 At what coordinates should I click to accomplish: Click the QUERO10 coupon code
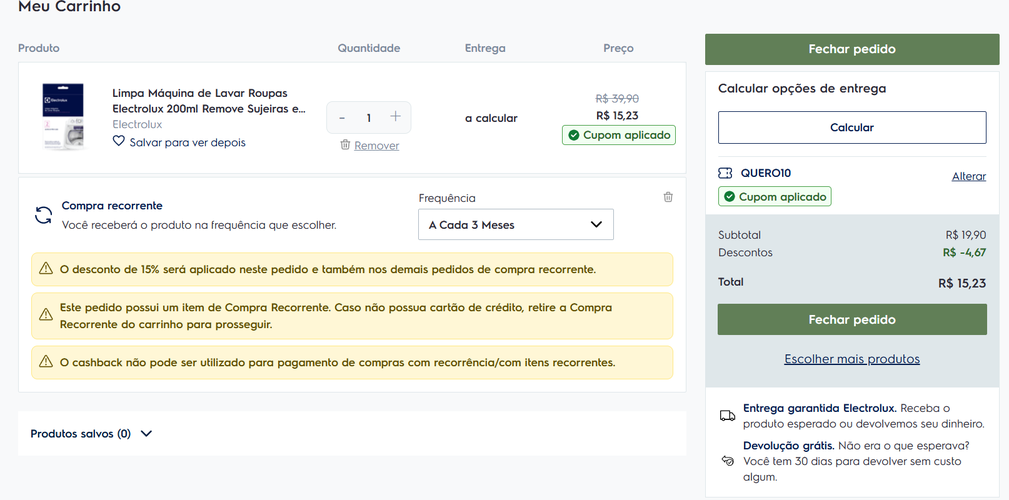pos(766,173)
